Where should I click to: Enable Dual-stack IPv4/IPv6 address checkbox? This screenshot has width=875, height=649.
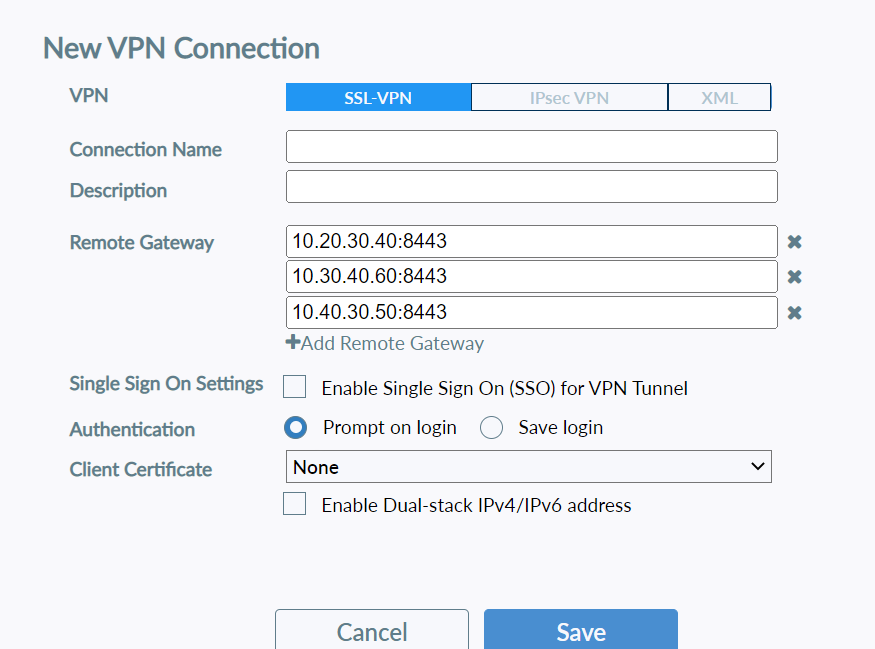[x=295, y=505]
